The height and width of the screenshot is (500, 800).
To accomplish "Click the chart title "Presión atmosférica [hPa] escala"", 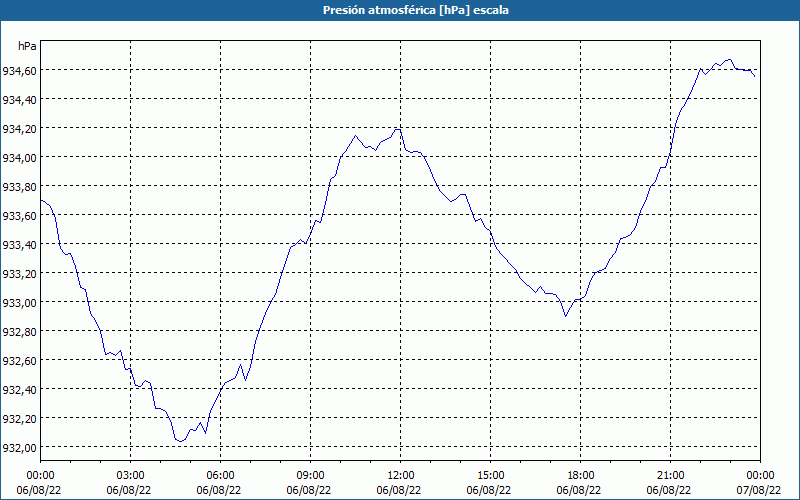I will point(415,10).
